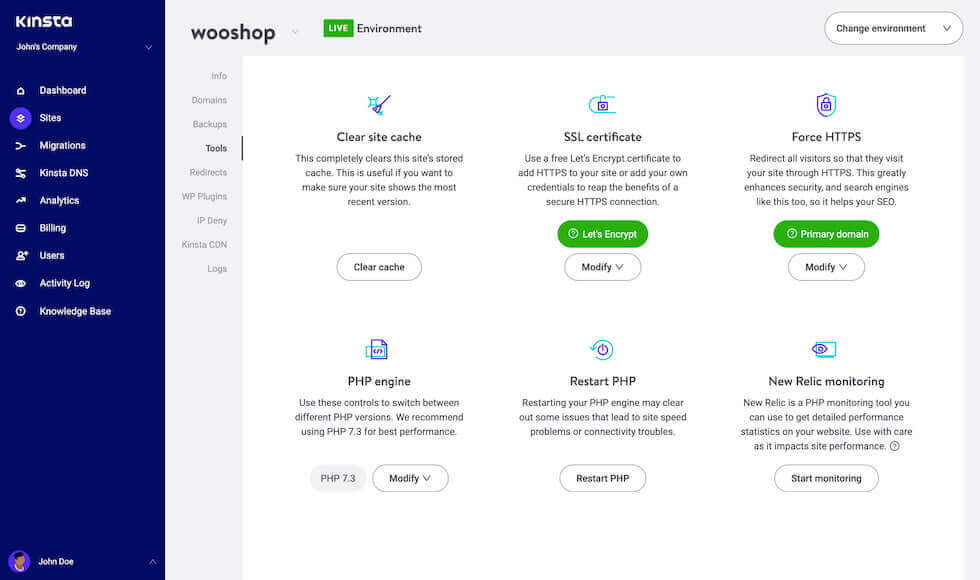Open the Dashboard from the sidebar
The width and height of the screenshot is (980, 580).
[x=60, y=90]
